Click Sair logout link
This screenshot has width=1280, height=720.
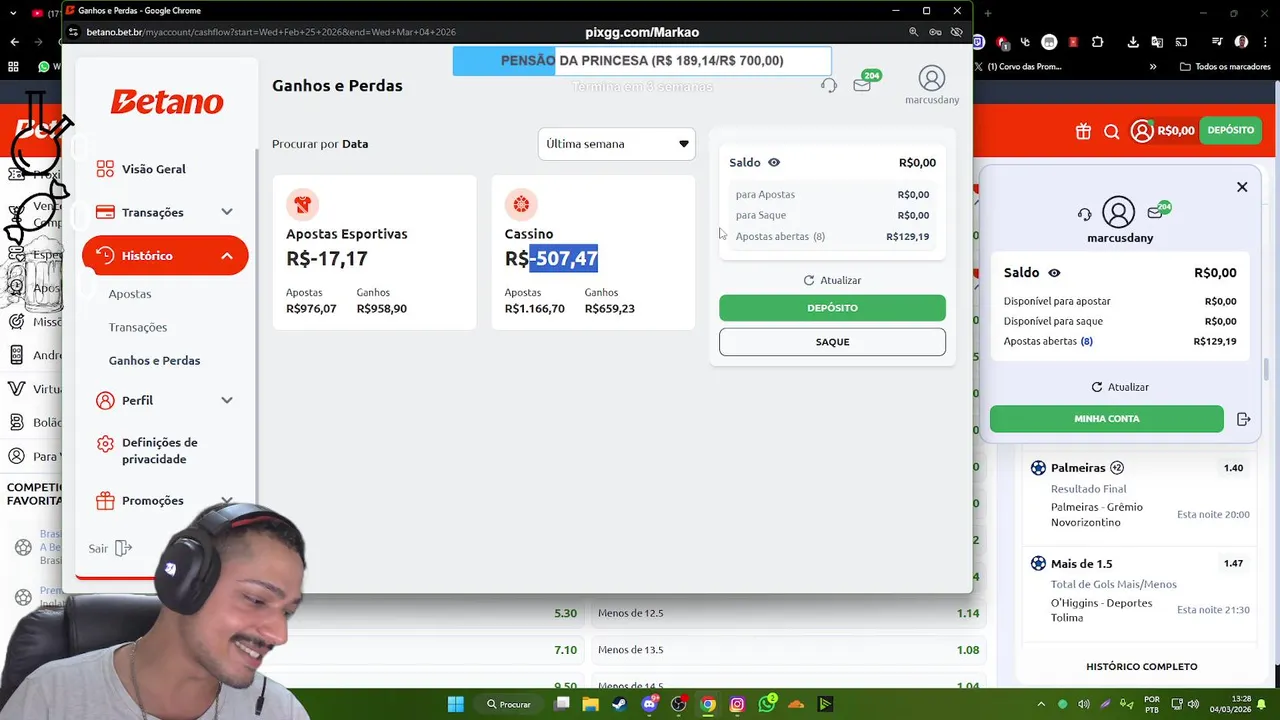[x=110, y=548]
